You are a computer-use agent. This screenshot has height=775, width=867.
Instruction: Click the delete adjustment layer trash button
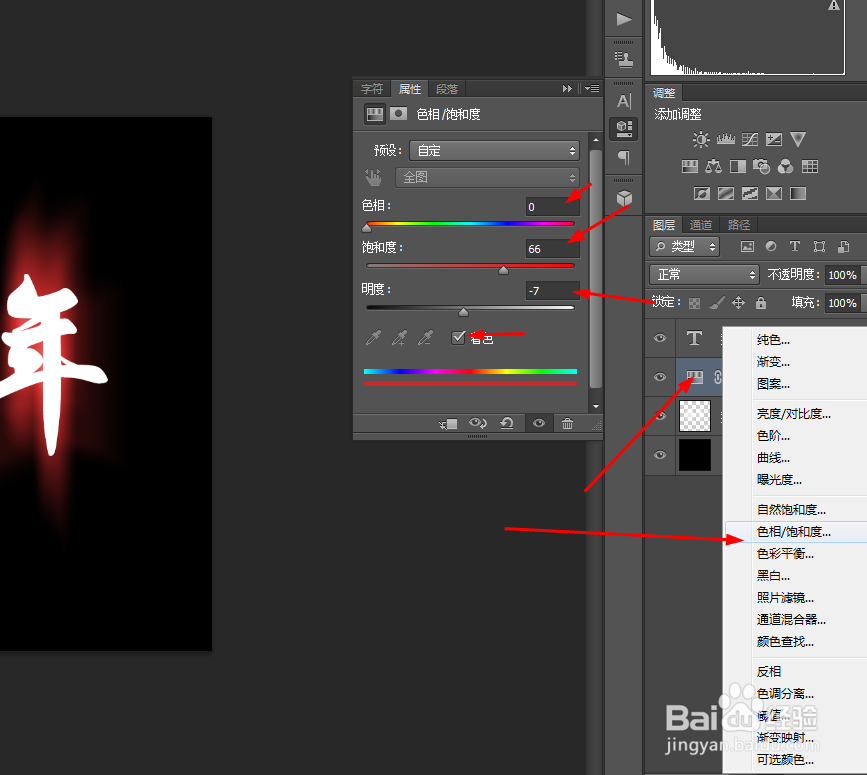point(567,423)
